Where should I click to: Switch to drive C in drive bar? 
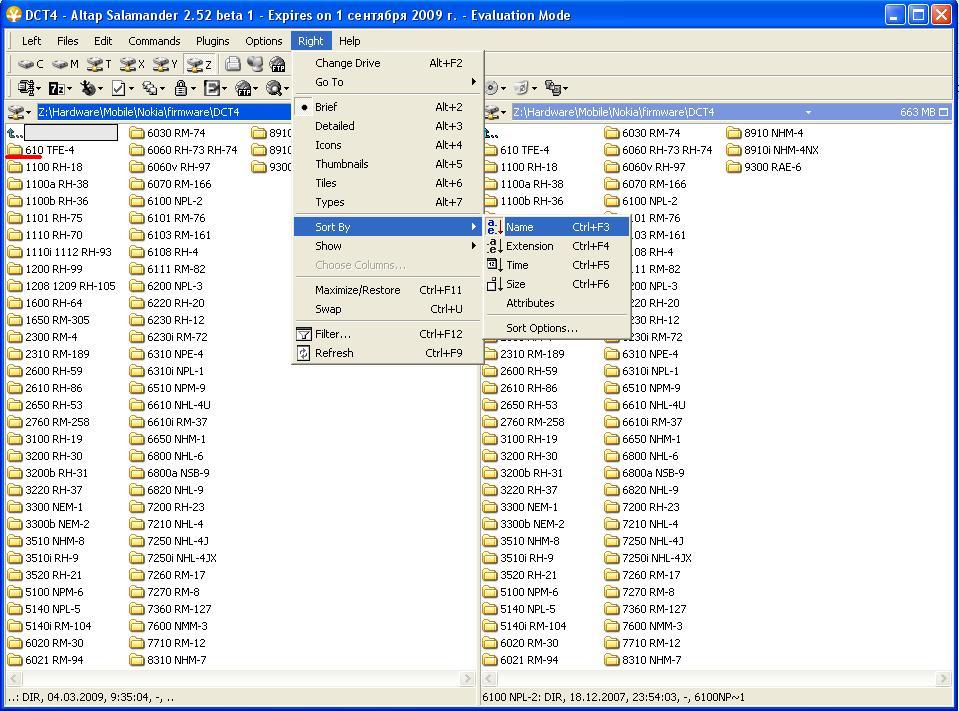31,64
